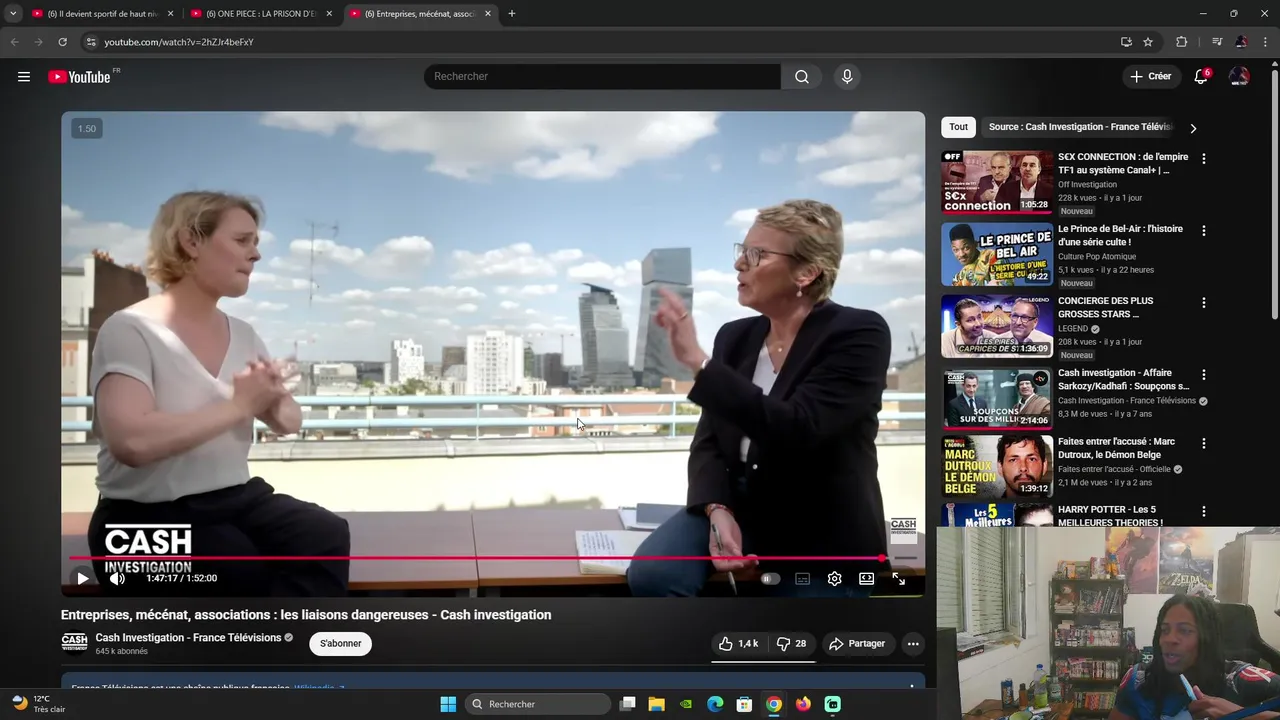
Task: Open media control icon in Chrome toolbar
Action: [1217, 42]
